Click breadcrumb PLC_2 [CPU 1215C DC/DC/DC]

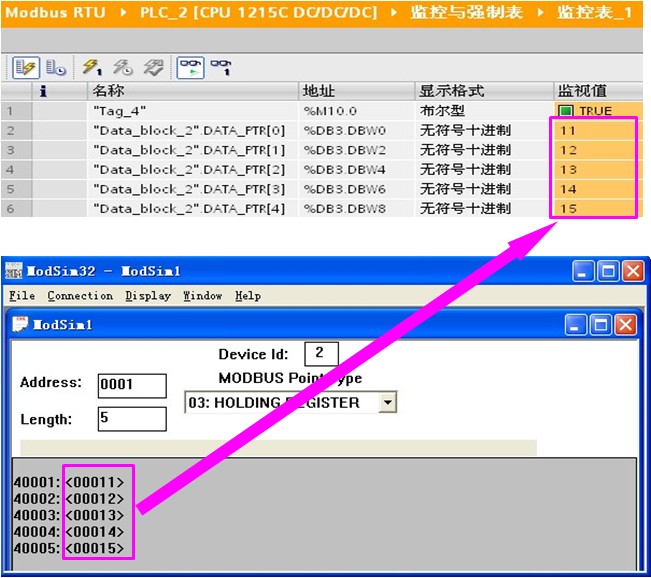click(258, 12)
